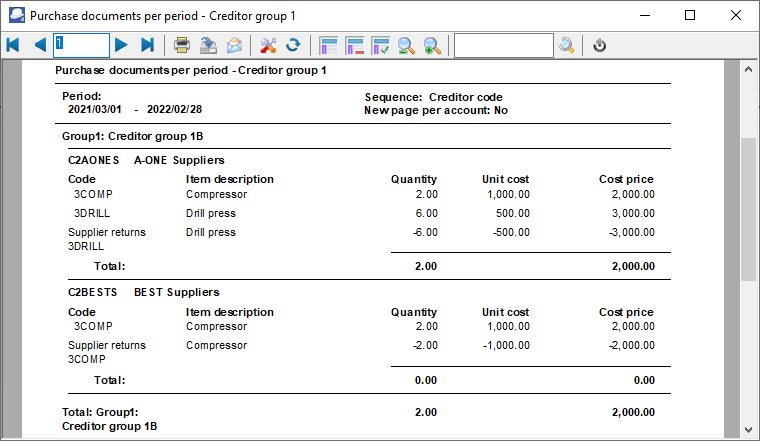Click the search text field in toolbar
This screenshot has width=760, height=441.
coord(504,46)
